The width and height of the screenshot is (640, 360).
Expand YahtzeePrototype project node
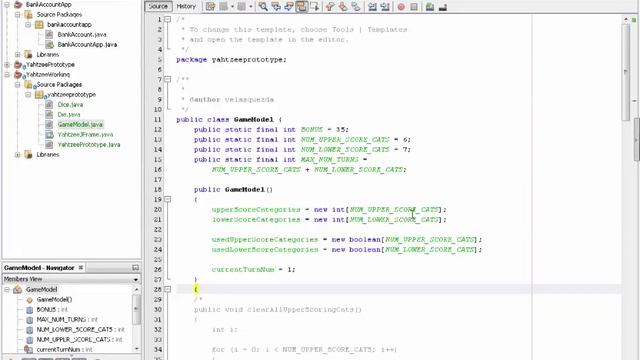point(7,64)
